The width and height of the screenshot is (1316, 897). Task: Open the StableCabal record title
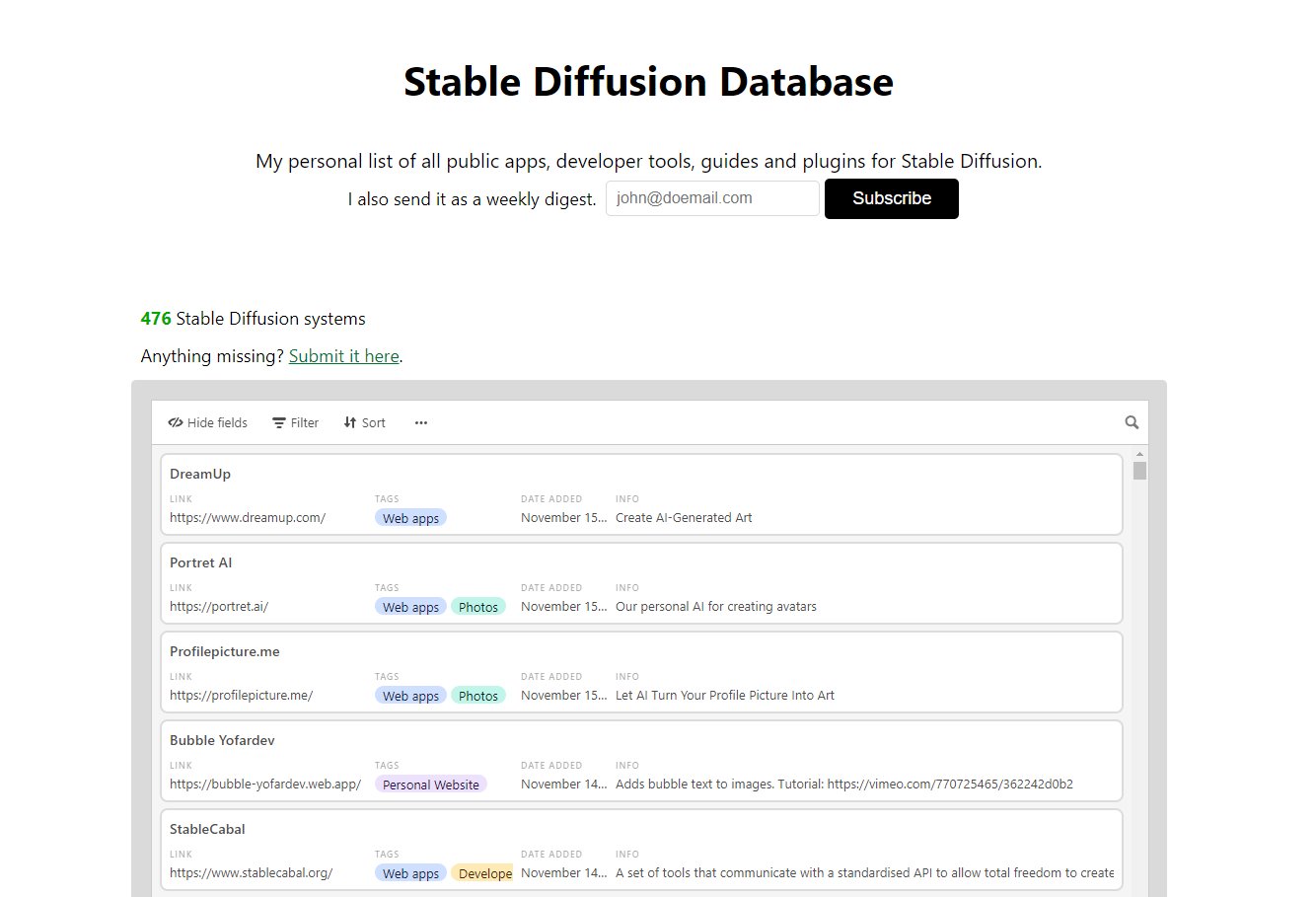click(207, 829)
